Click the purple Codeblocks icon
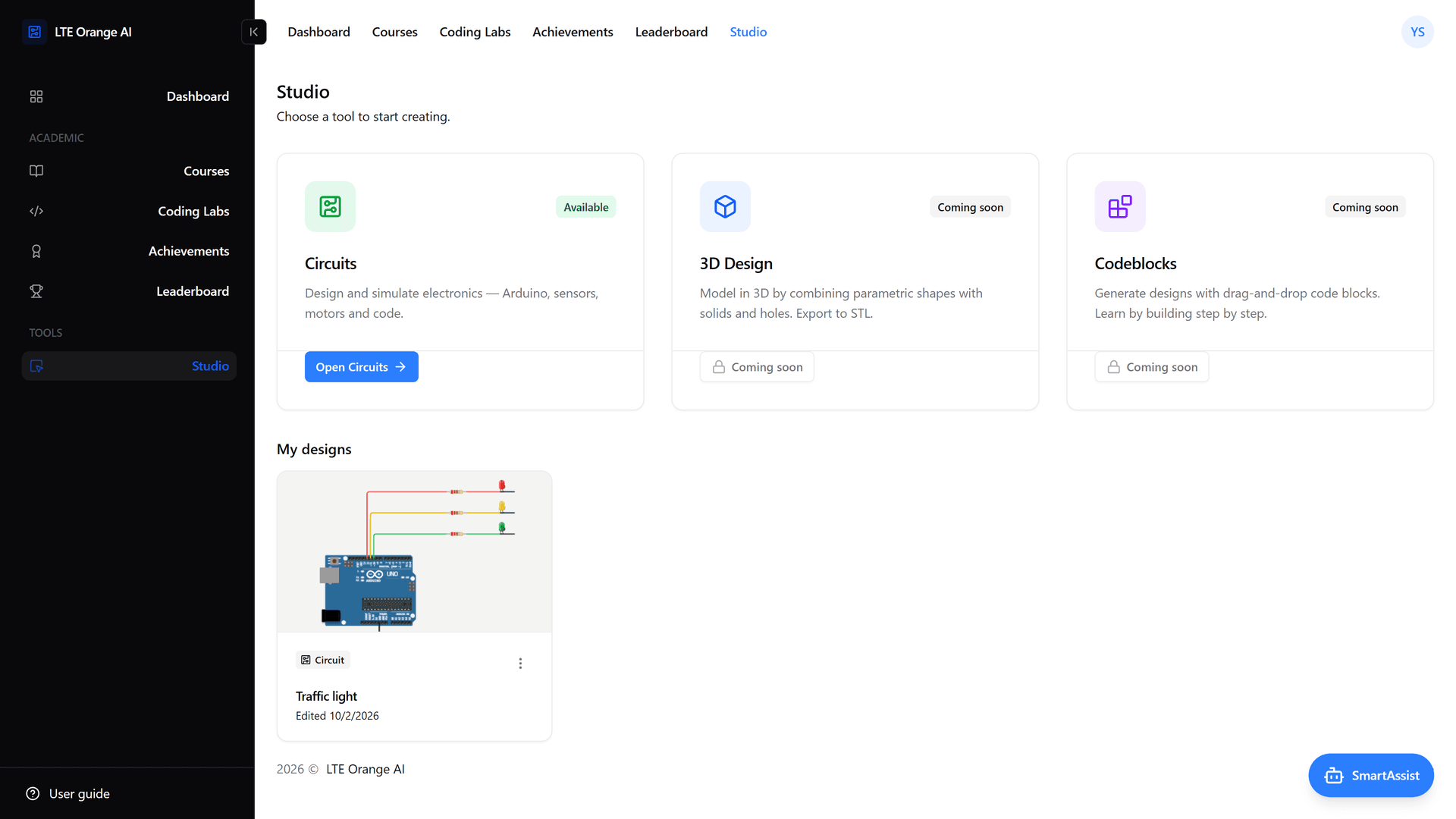1456x819 pixels. pos(1120,206)
